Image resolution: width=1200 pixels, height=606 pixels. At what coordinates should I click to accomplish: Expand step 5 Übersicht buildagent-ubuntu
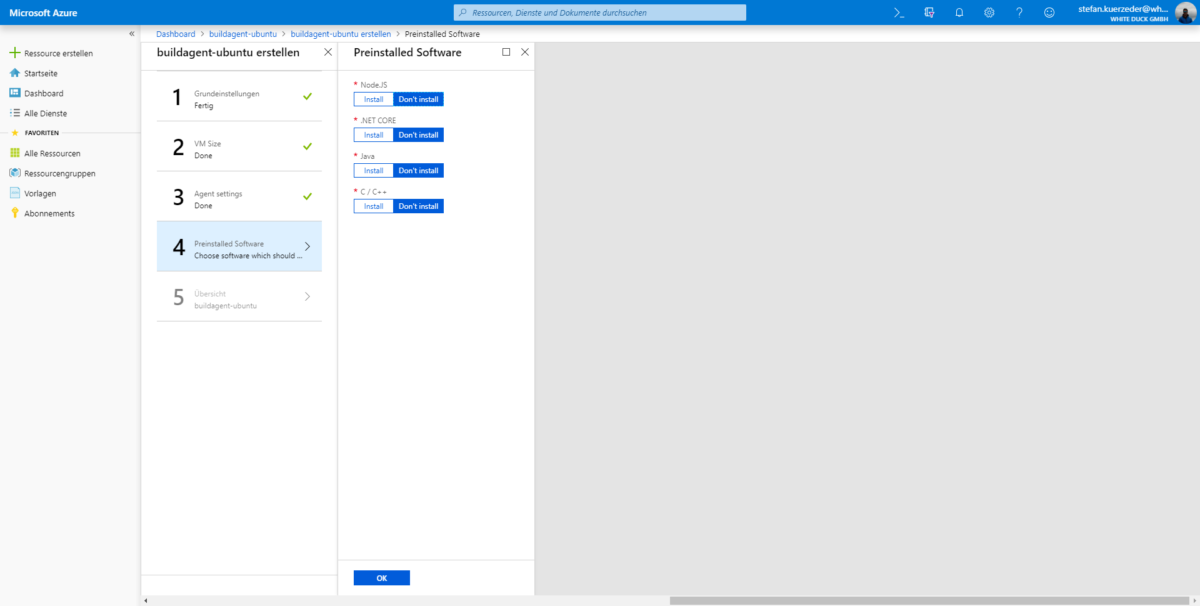point(239,298)
